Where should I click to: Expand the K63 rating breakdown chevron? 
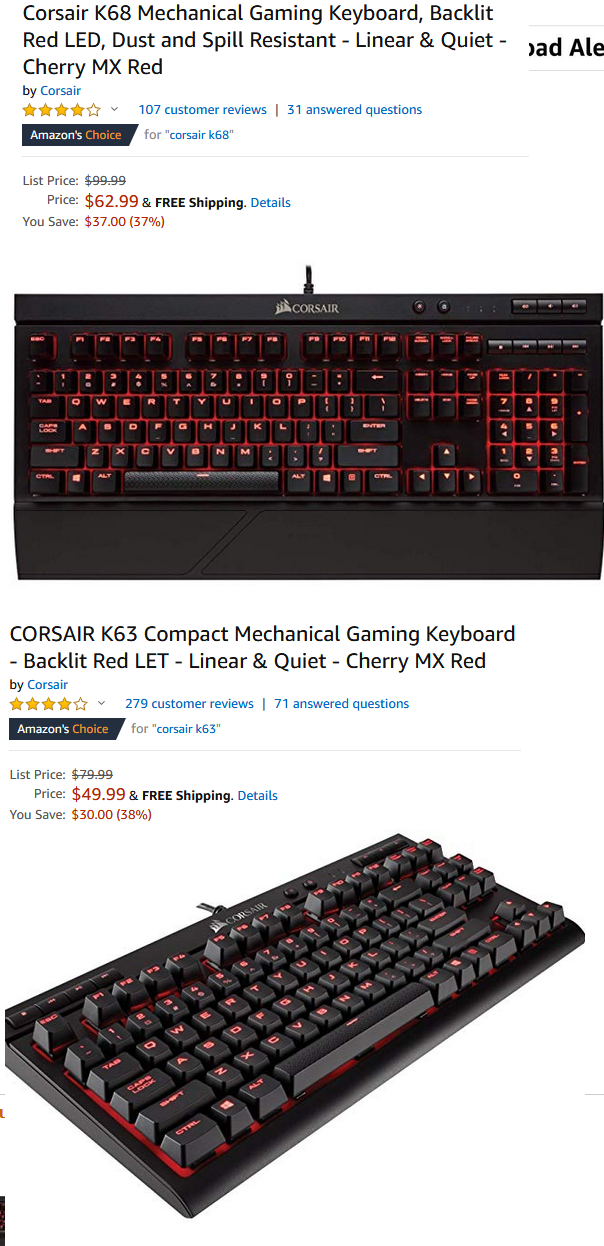(x=101, y=704)
